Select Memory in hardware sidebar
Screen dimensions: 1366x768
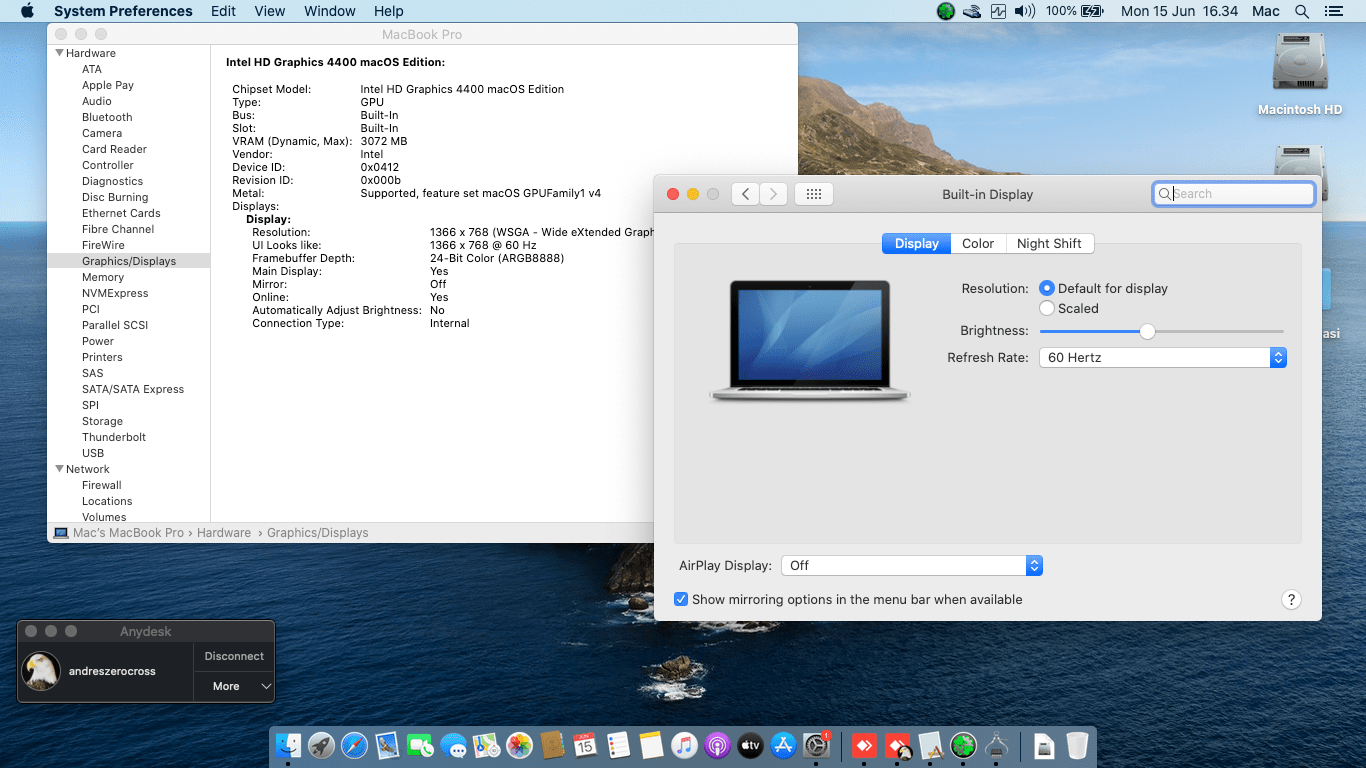tap(103, 277)
